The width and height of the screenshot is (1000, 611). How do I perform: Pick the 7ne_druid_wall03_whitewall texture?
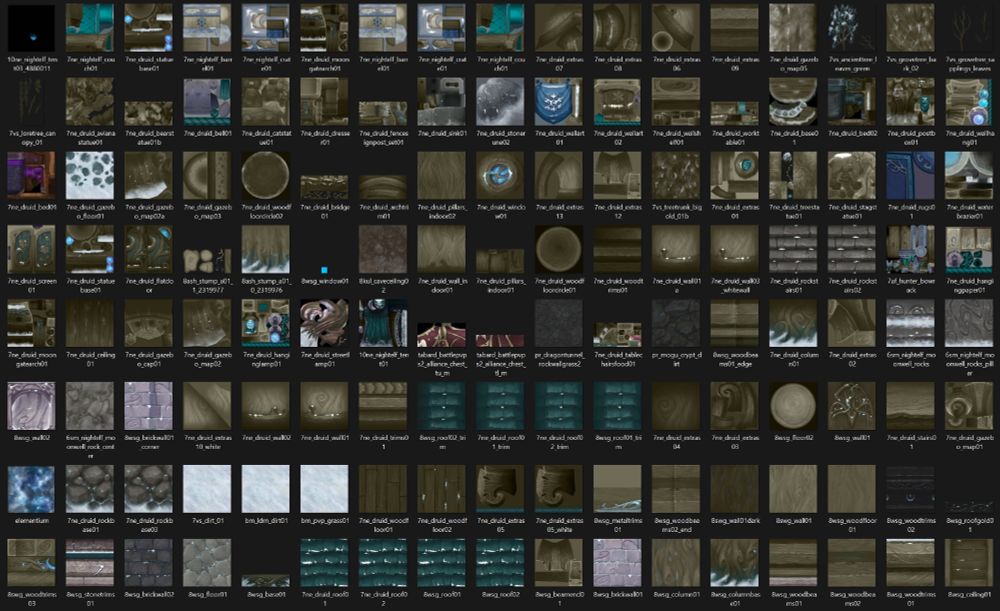(x=735, y=250)
